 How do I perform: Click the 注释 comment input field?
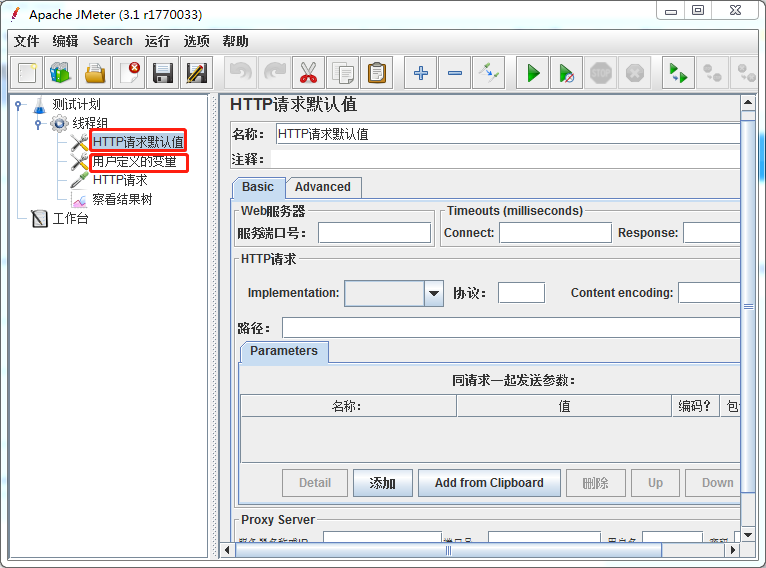click(x=506, y=159)
